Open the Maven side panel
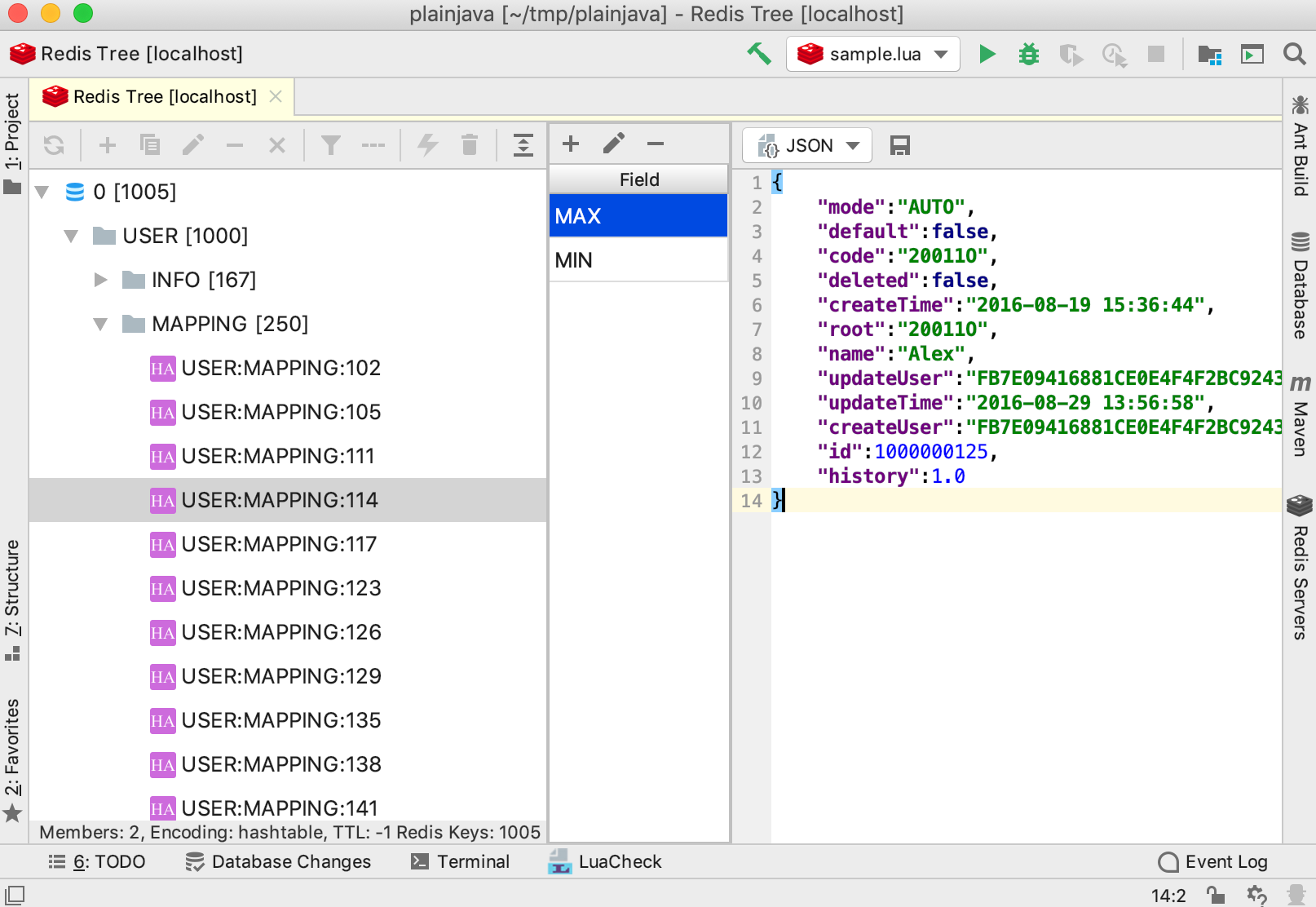The width and height of the screenshot is (1316, 907). tap(1300, 415)
